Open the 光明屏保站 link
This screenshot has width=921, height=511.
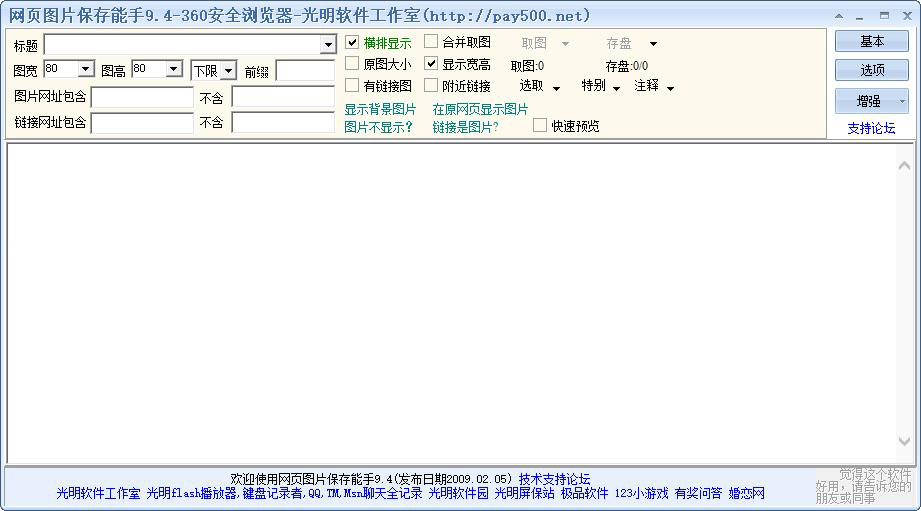(525, 493)
